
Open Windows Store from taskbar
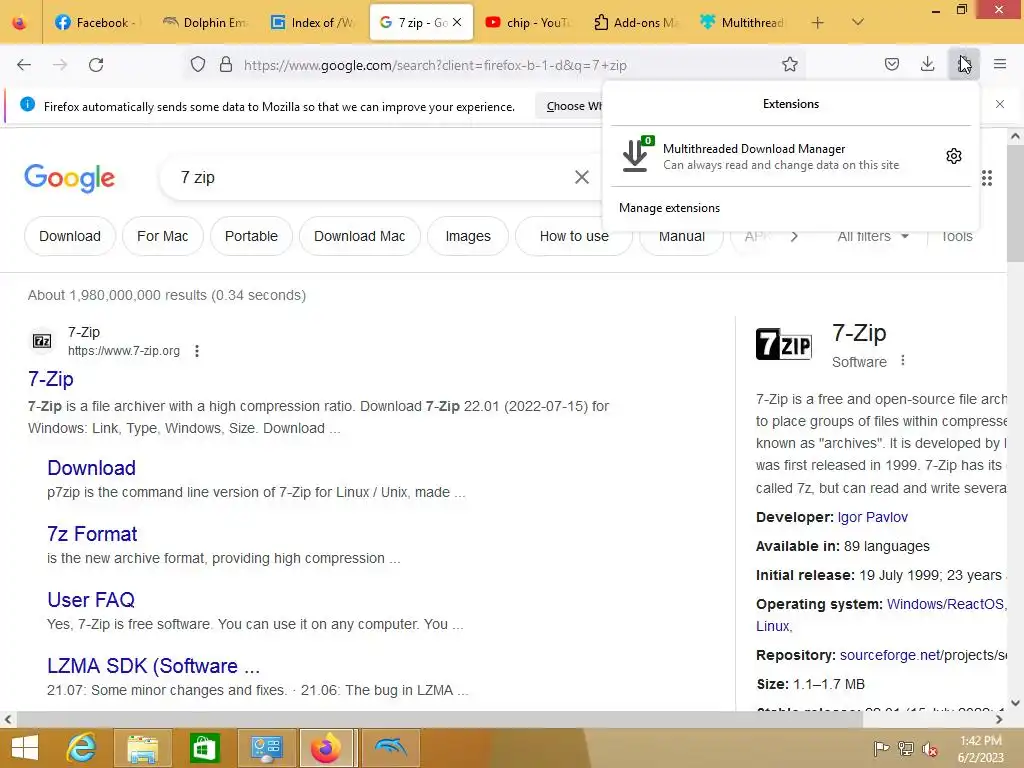point(204,748)
